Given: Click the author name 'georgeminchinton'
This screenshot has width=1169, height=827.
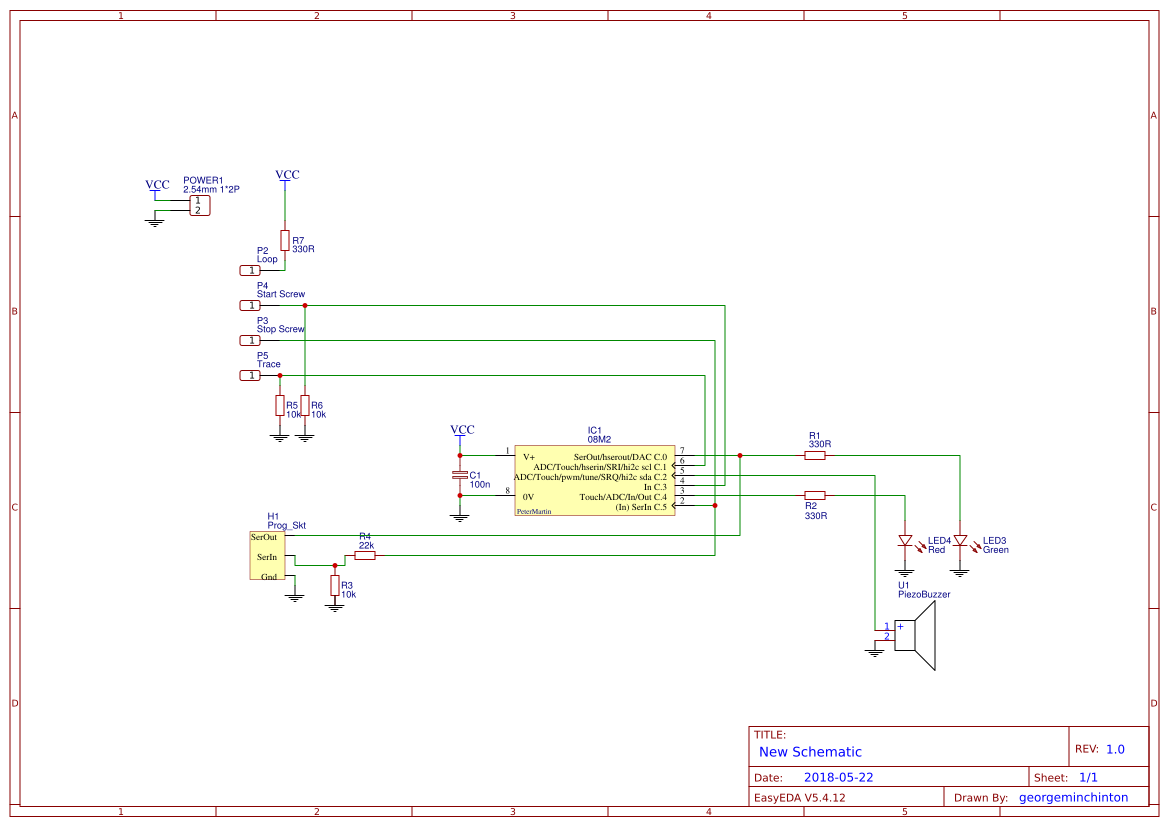Looking at the screenshot, I should click(x=1074, y=797).
